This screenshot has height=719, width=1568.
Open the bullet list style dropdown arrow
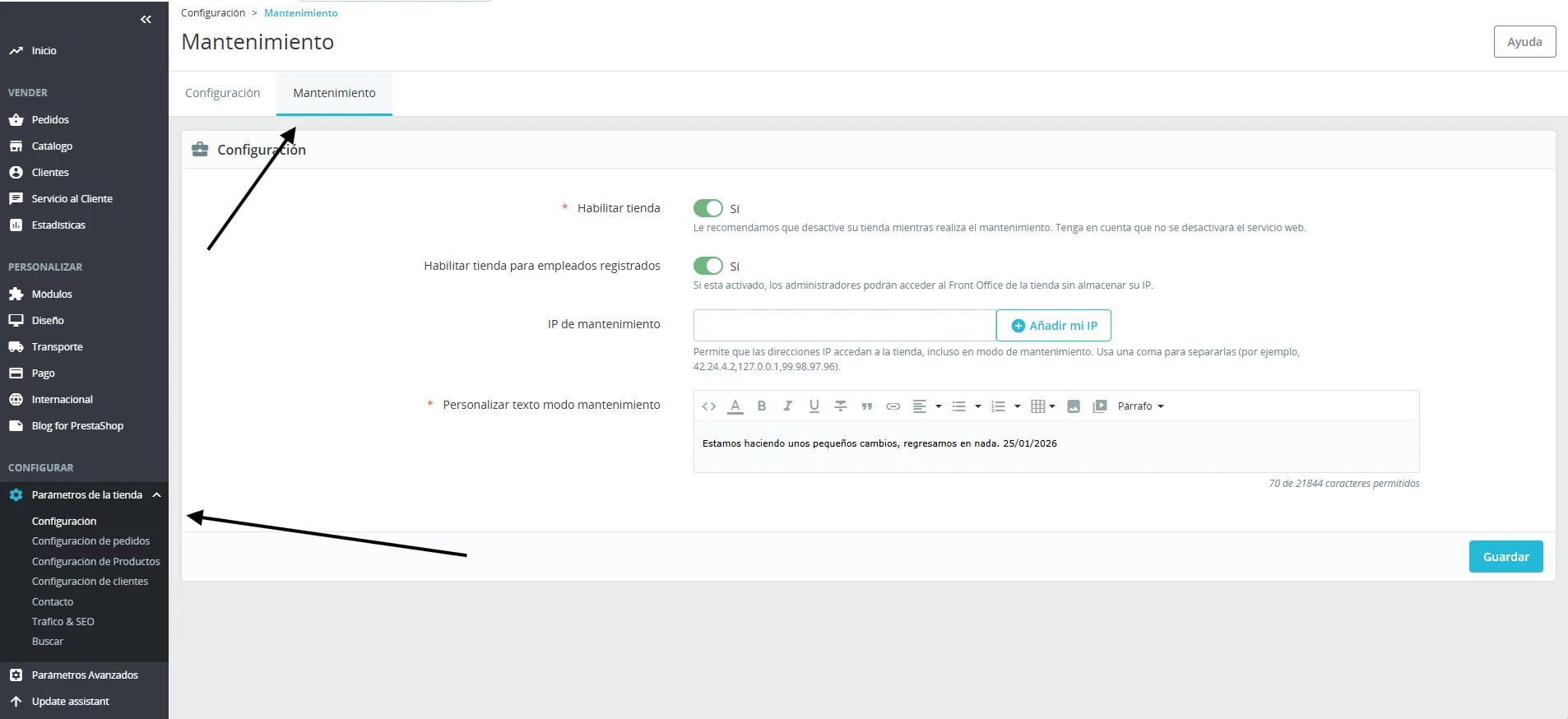click(x=978, y=406)
